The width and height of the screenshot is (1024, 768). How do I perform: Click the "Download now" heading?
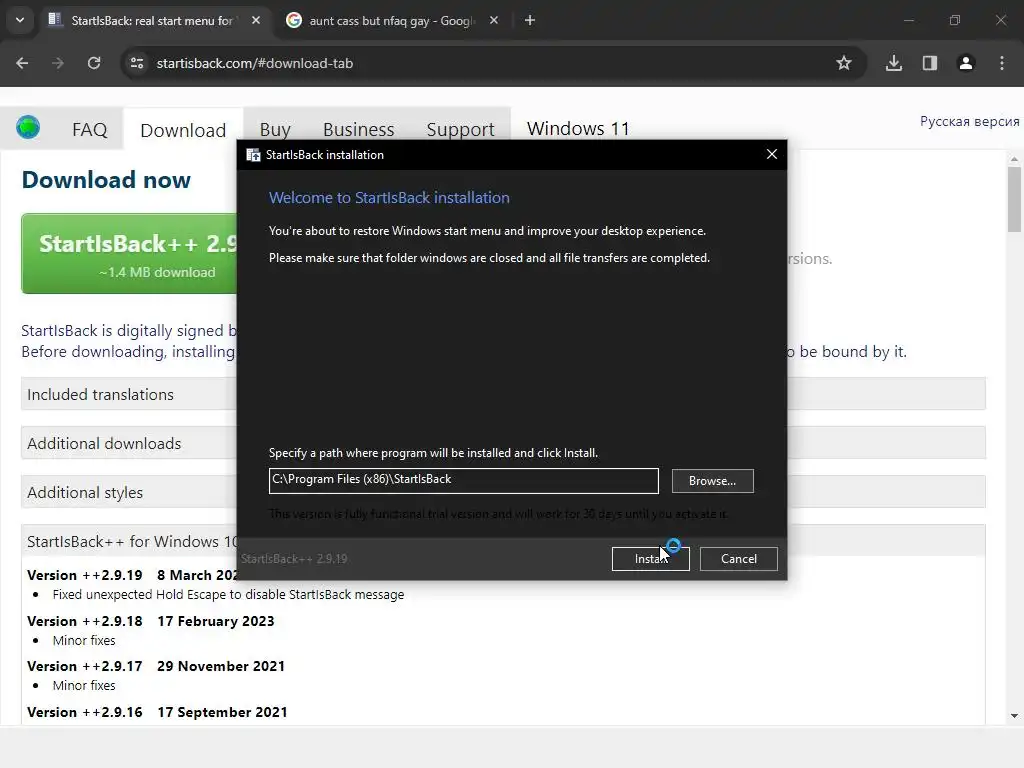pyautogui.click(x=106, y=180)
